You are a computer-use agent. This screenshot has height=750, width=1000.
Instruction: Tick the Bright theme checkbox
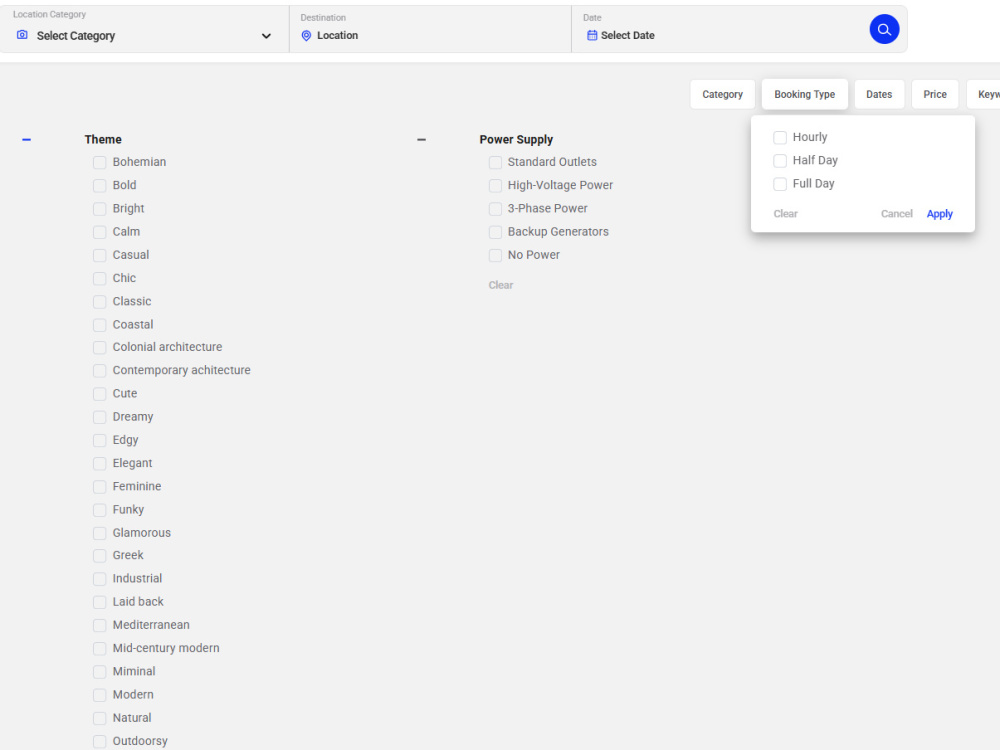(99, 209)
